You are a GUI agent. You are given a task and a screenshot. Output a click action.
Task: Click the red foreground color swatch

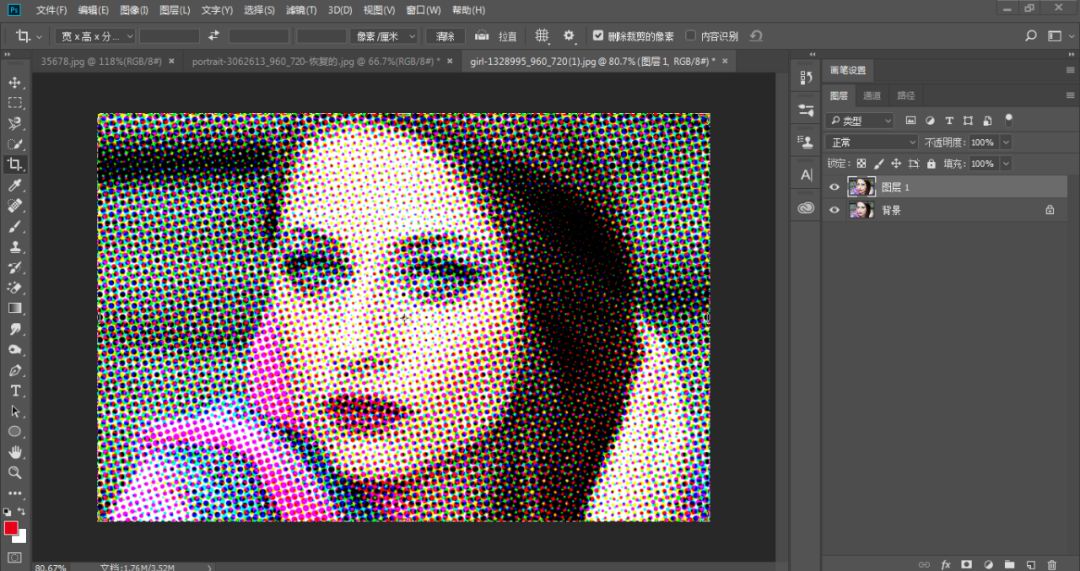(11, 527)
